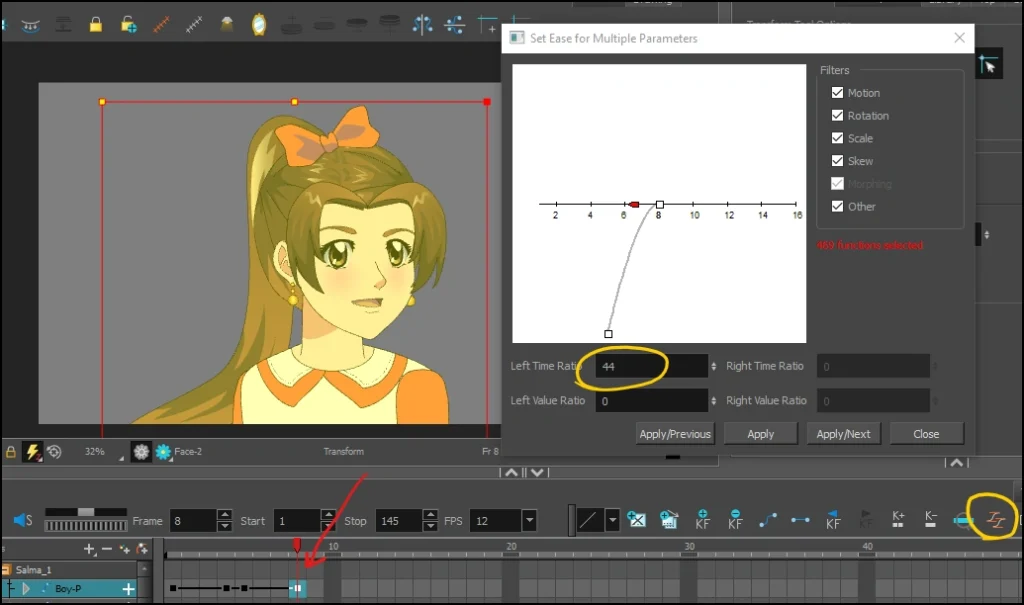This screenshot has height=605, width=1024.
Task: Select the Boy-P layer in timeline
Action: [x=68, y=589]
